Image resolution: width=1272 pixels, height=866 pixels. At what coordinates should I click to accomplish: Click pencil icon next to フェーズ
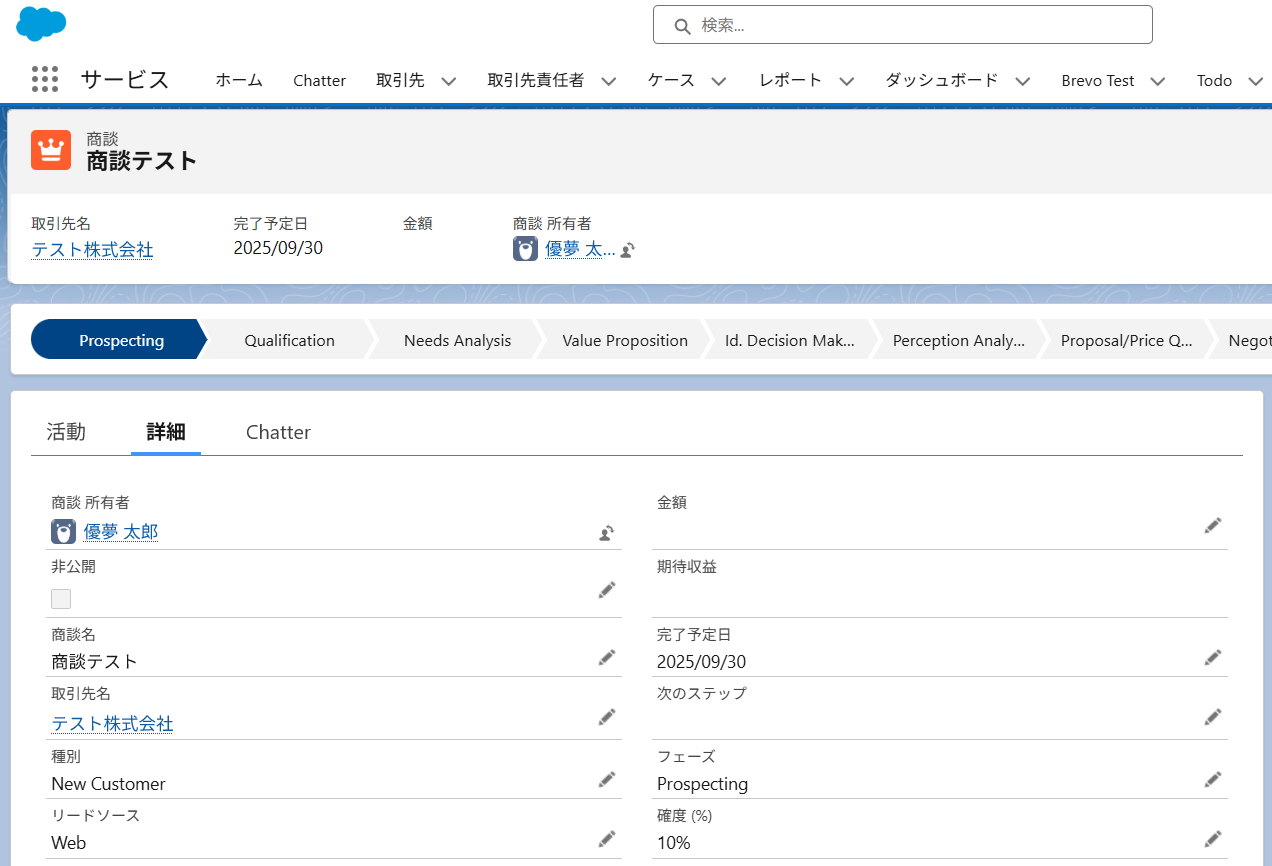1212,779
